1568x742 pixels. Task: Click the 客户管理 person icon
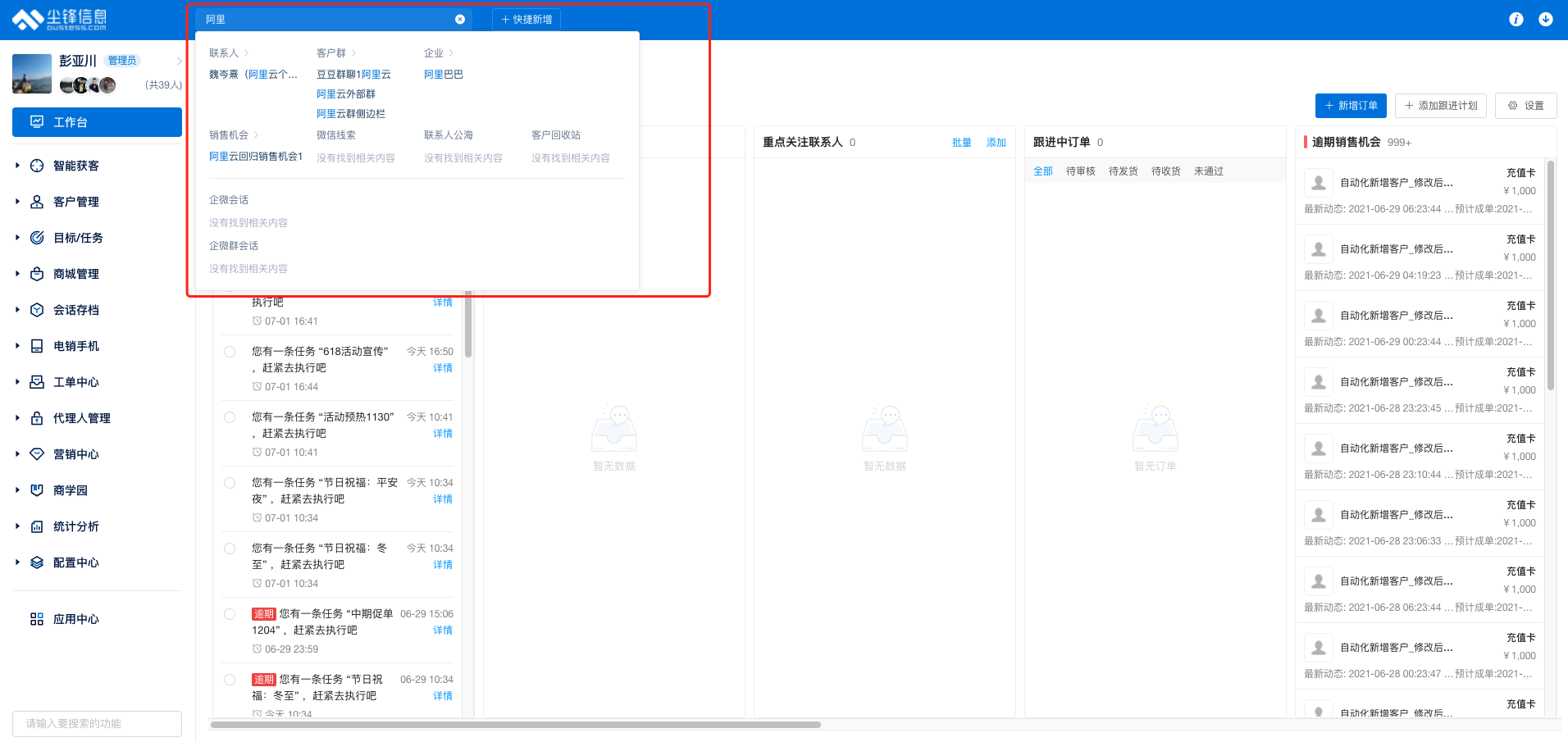(x=37, y=202)
